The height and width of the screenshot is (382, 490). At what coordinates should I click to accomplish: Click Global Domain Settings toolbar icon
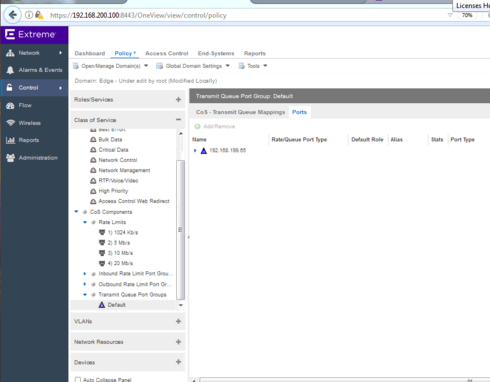(x=159, y=66)
